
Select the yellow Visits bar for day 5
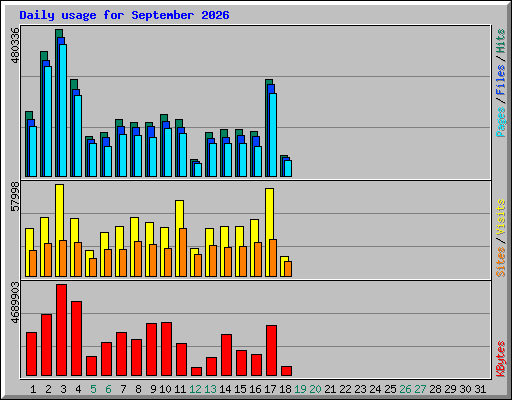90,263
